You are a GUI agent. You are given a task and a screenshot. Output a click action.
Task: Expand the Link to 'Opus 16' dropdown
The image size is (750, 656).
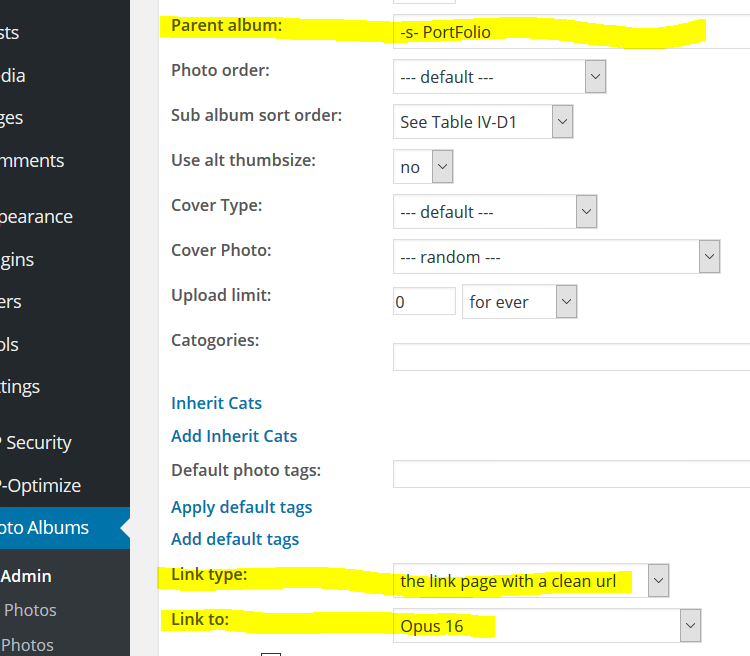[546, 626]
